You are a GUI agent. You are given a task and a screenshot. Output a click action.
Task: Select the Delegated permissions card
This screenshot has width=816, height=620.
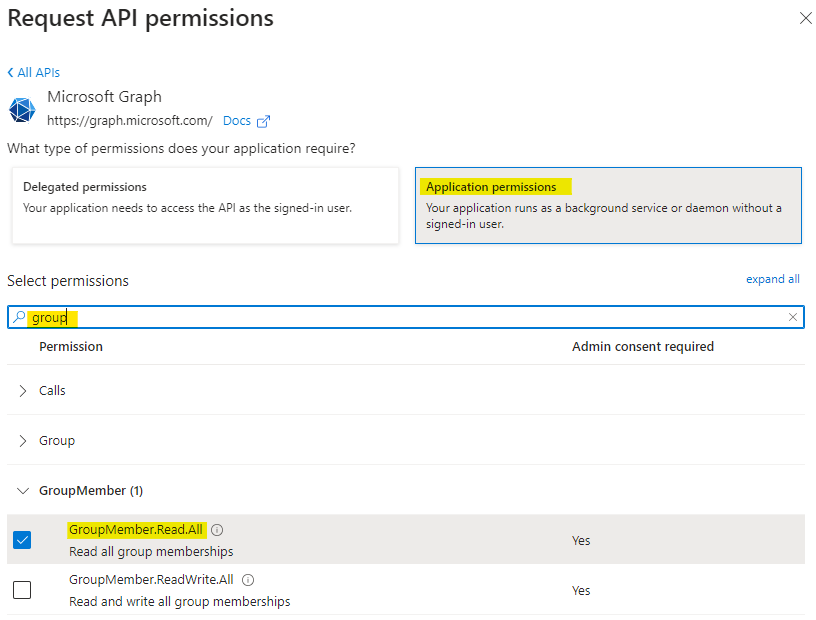coord(206,205)
